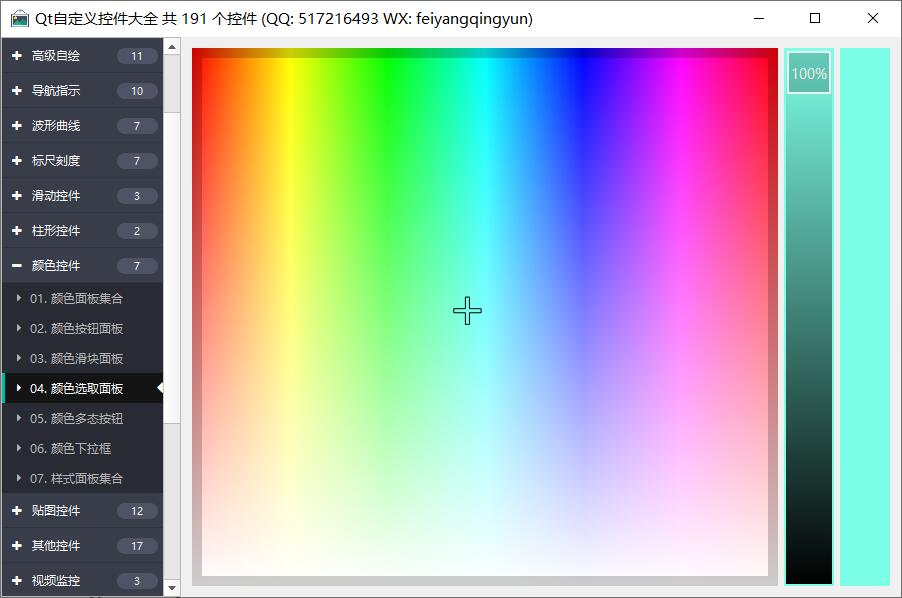Expand the 高级自绘 category plus icon
Screen dimensions: 902x598
(x=17, y=56)
